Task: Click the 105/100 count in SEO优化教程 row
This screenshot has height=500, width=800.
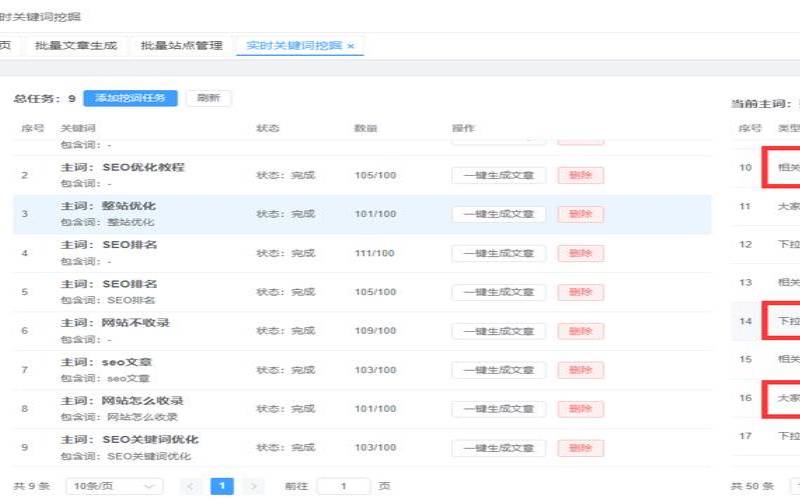Action: pos(376,176)
